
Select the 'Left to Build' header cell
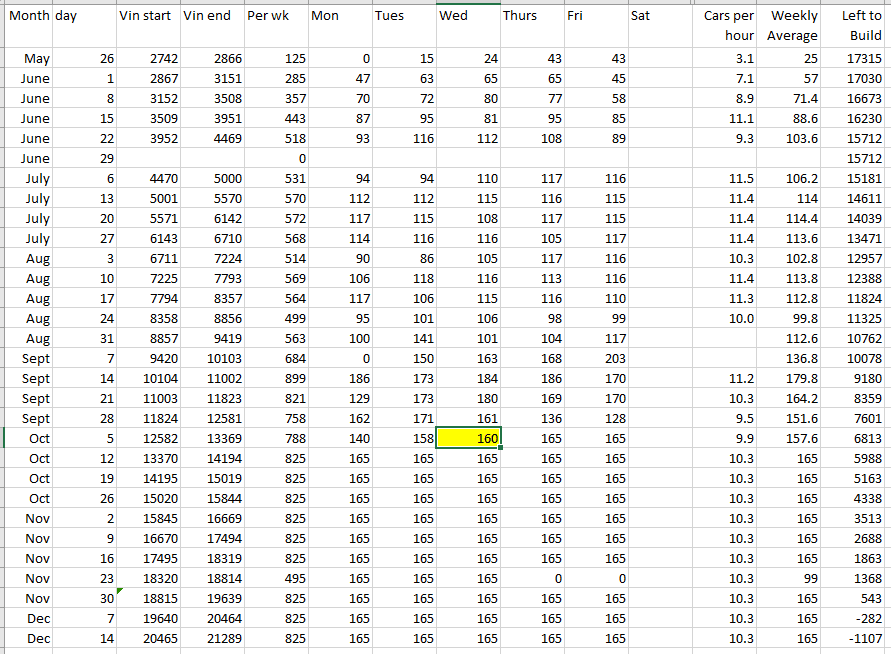[857, 25]
